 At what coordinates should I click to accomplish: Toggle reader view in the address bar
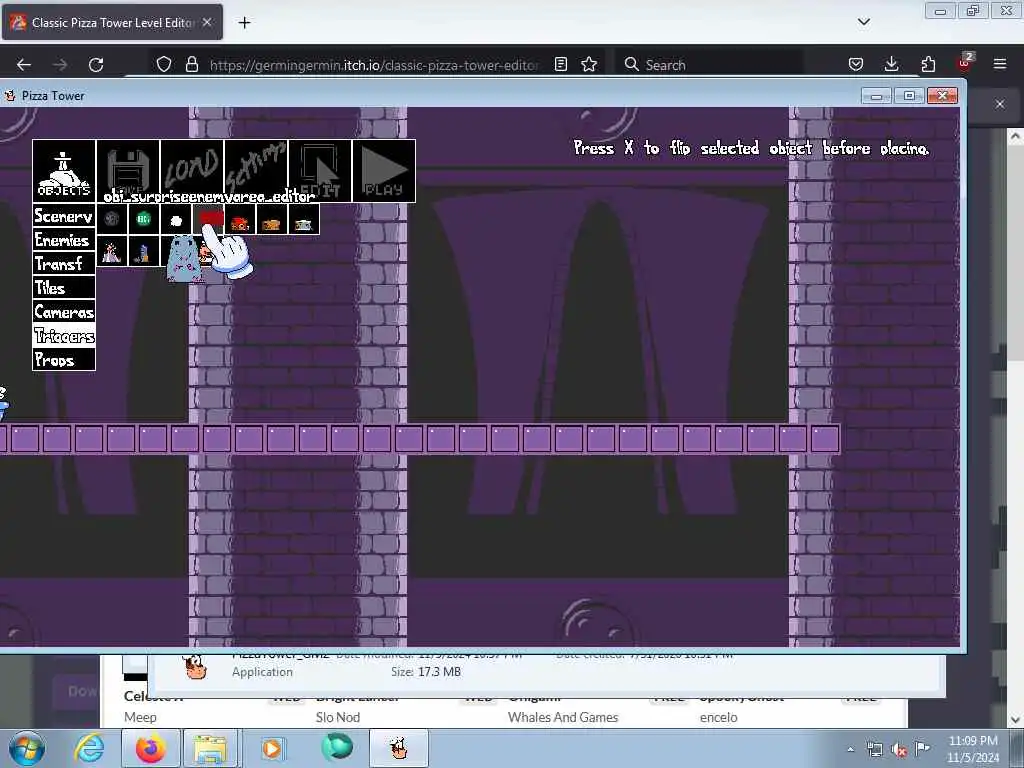click(560, 64)
